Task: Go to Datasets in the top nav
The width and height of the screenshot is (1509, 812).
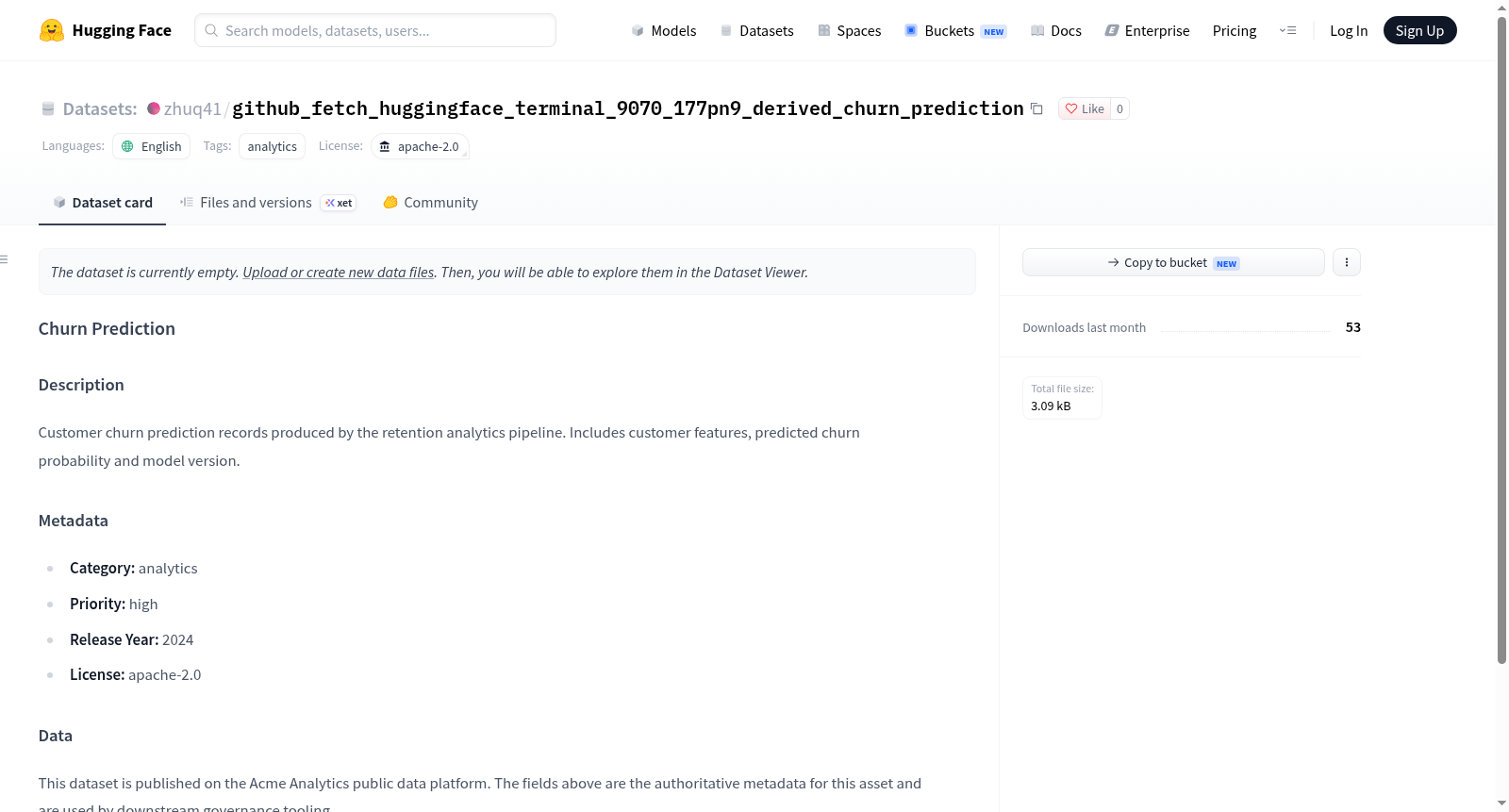Action: [x=757, y=30]
